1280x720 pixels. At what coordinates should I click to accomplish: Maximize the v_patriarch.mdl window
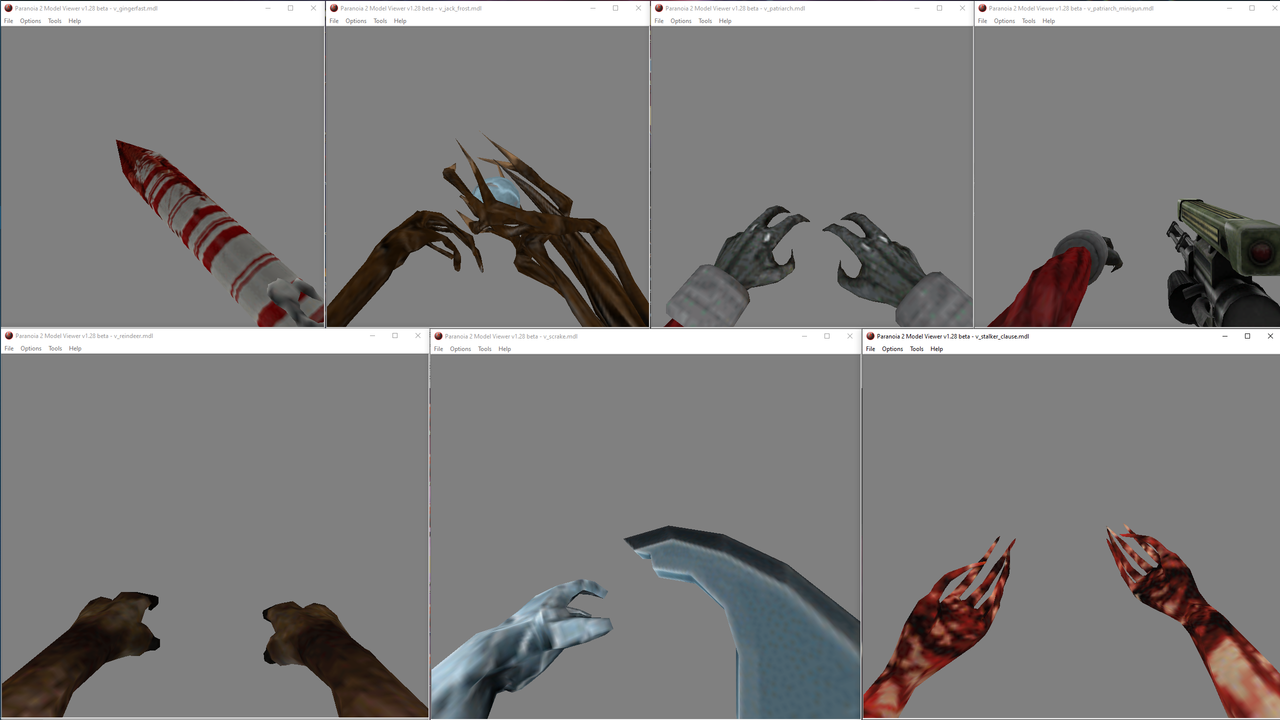[x=939, y=8]
